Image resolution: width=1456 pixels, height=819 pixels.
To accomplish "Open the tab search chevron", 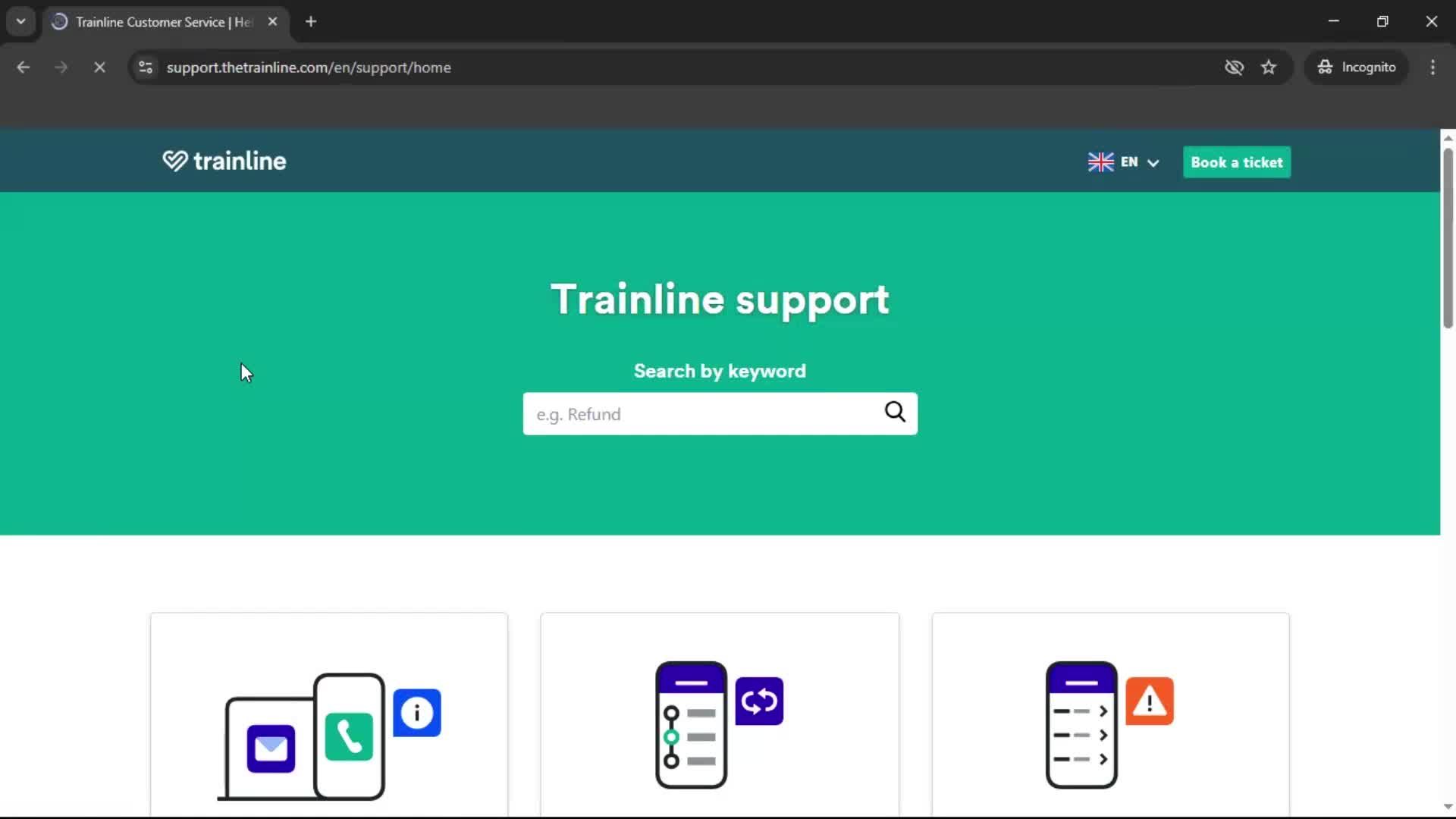I will [x=20, y=21].
